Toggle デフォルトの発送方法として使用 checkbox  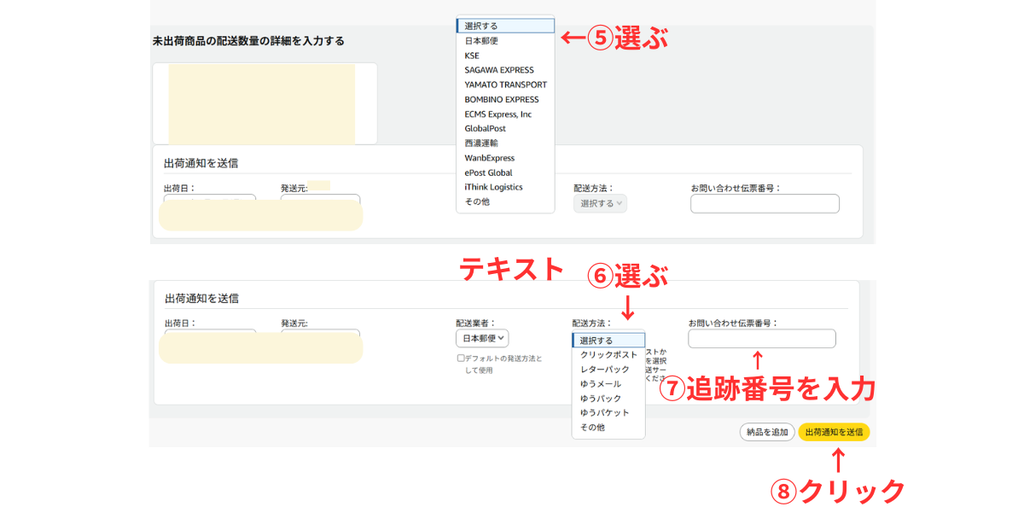(461, 358)
